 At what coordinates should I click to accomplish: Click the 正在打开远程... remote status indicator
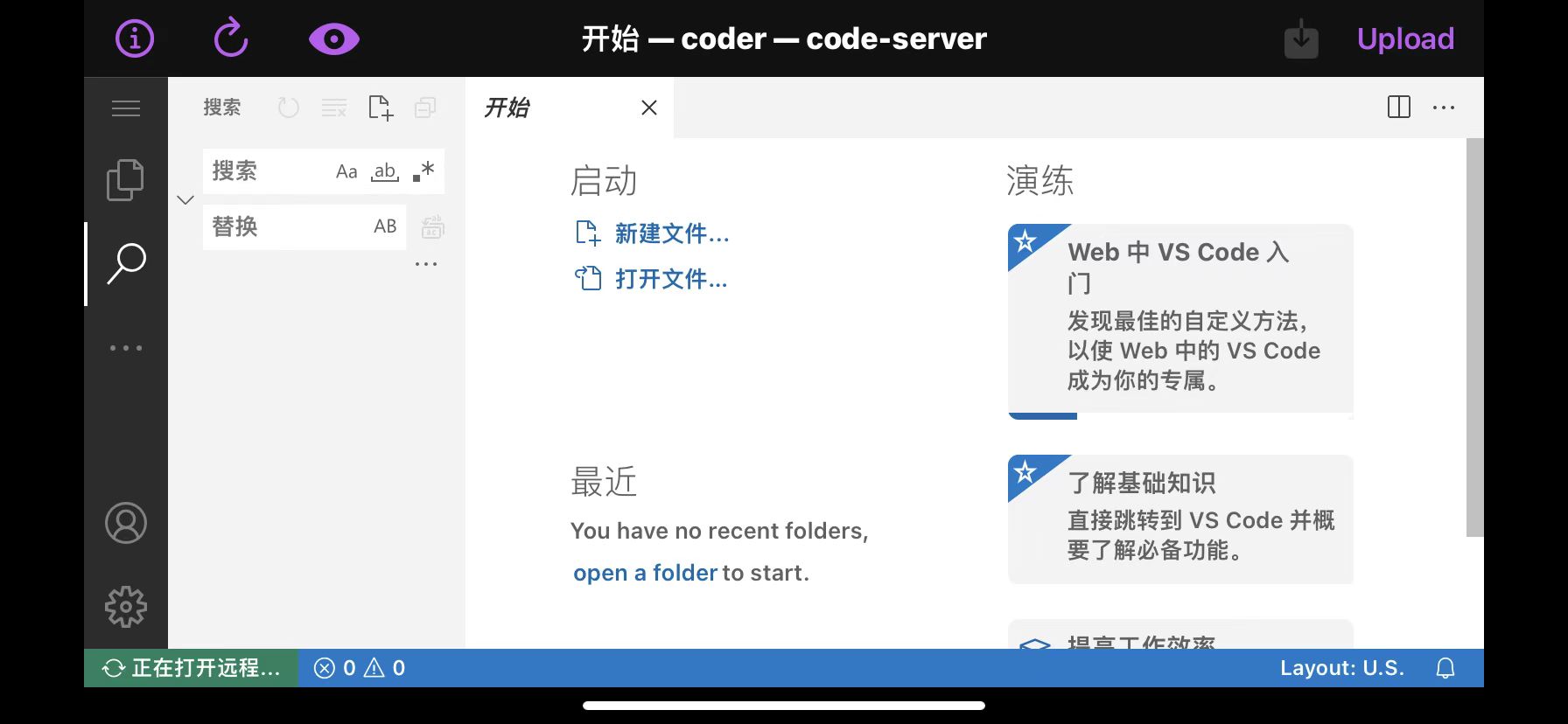point(192,668)
